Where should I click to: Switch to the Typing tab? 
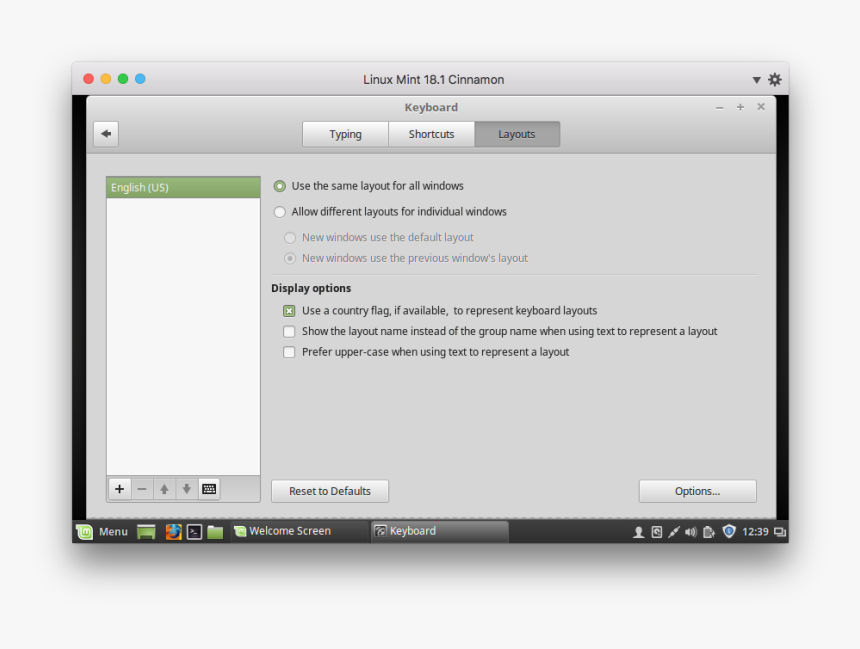coord(345,133)
